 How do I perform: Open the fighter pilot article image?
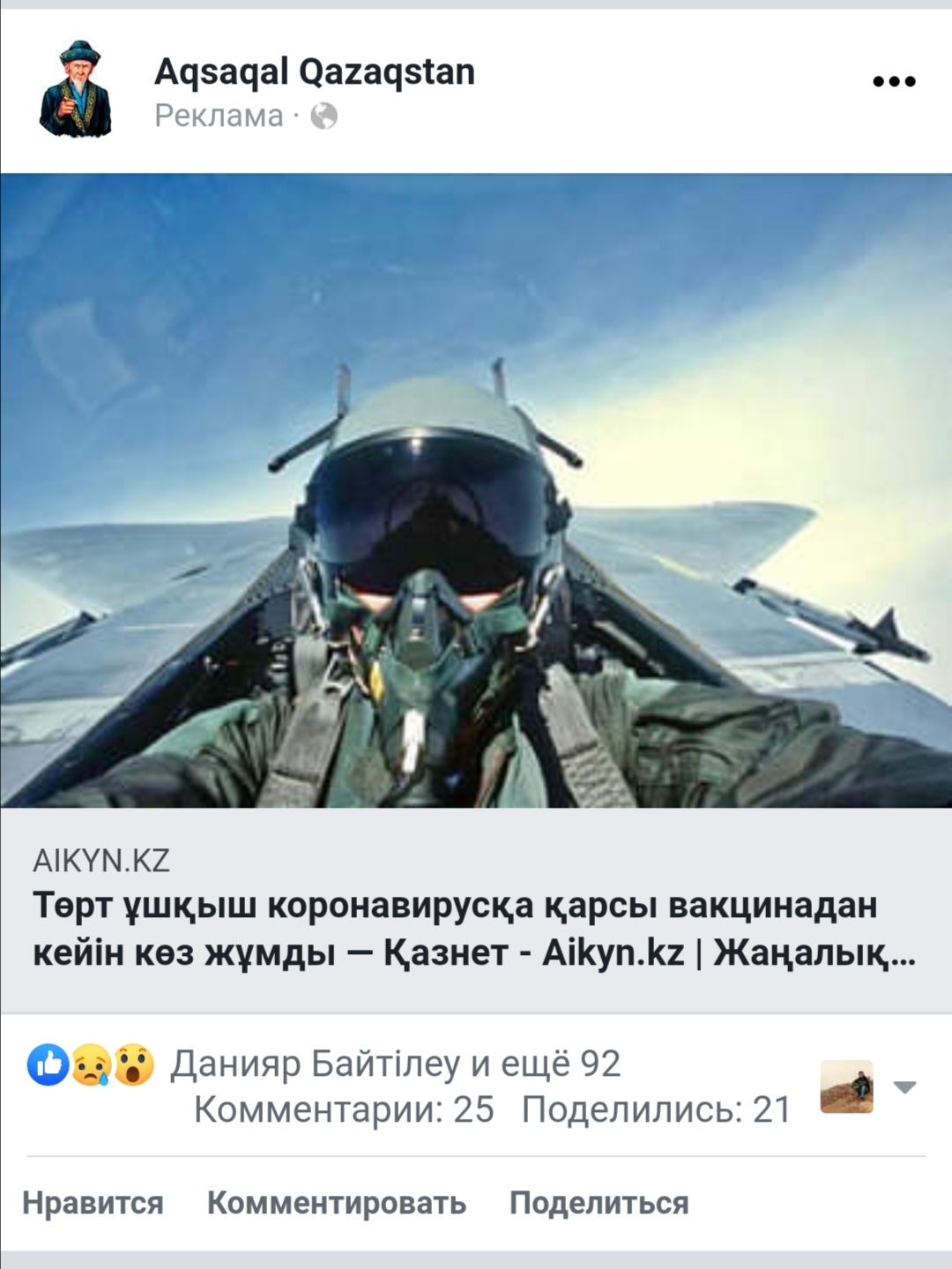[x=476, y=490]
